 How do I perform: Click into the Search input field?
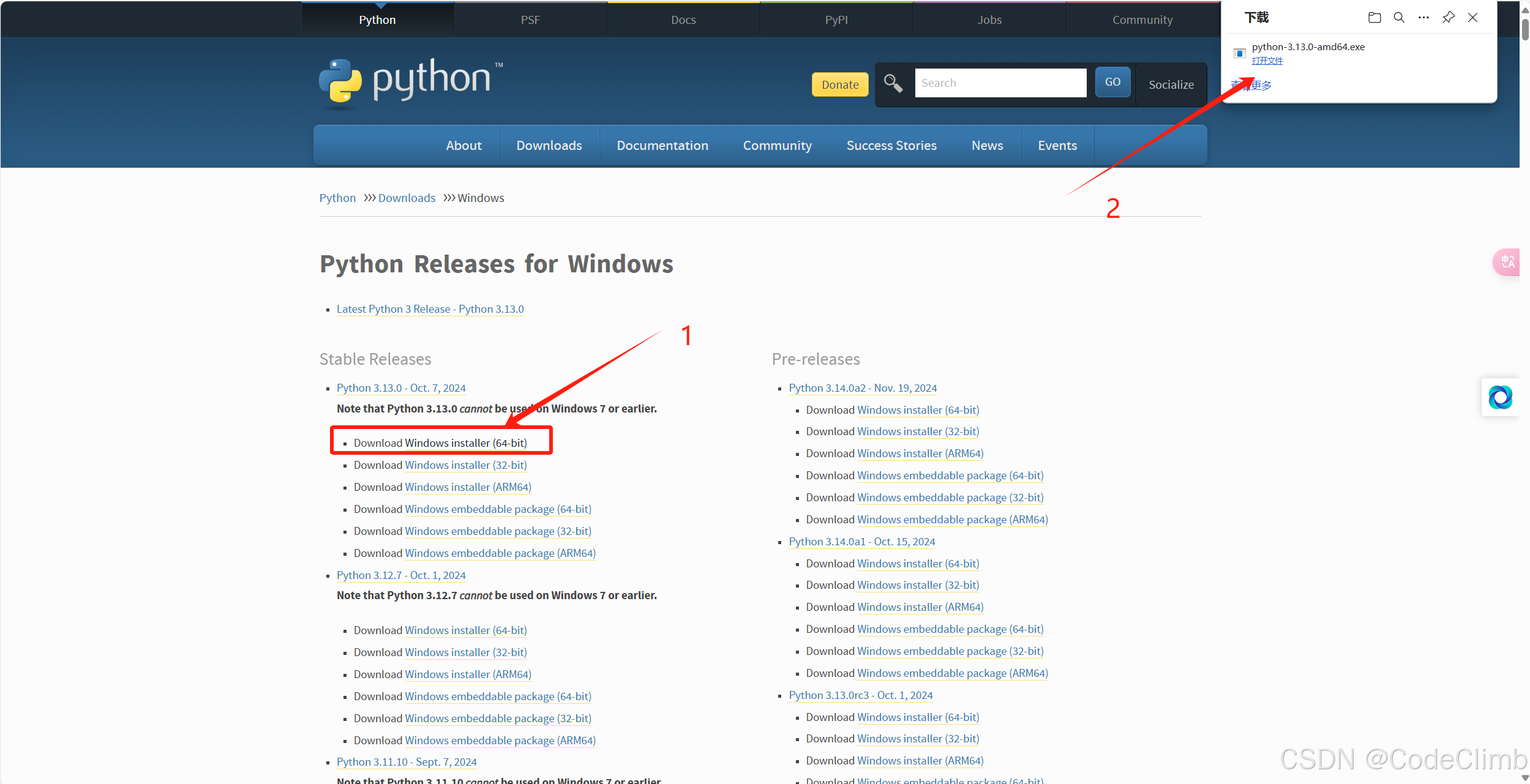click(x=1000, y=83)
